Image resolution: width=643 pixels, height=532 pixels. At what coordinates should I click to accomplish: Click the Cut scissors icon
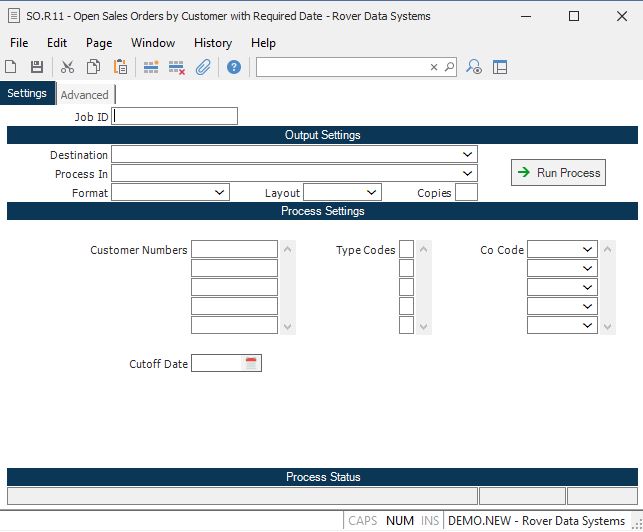tap(68, 67)
